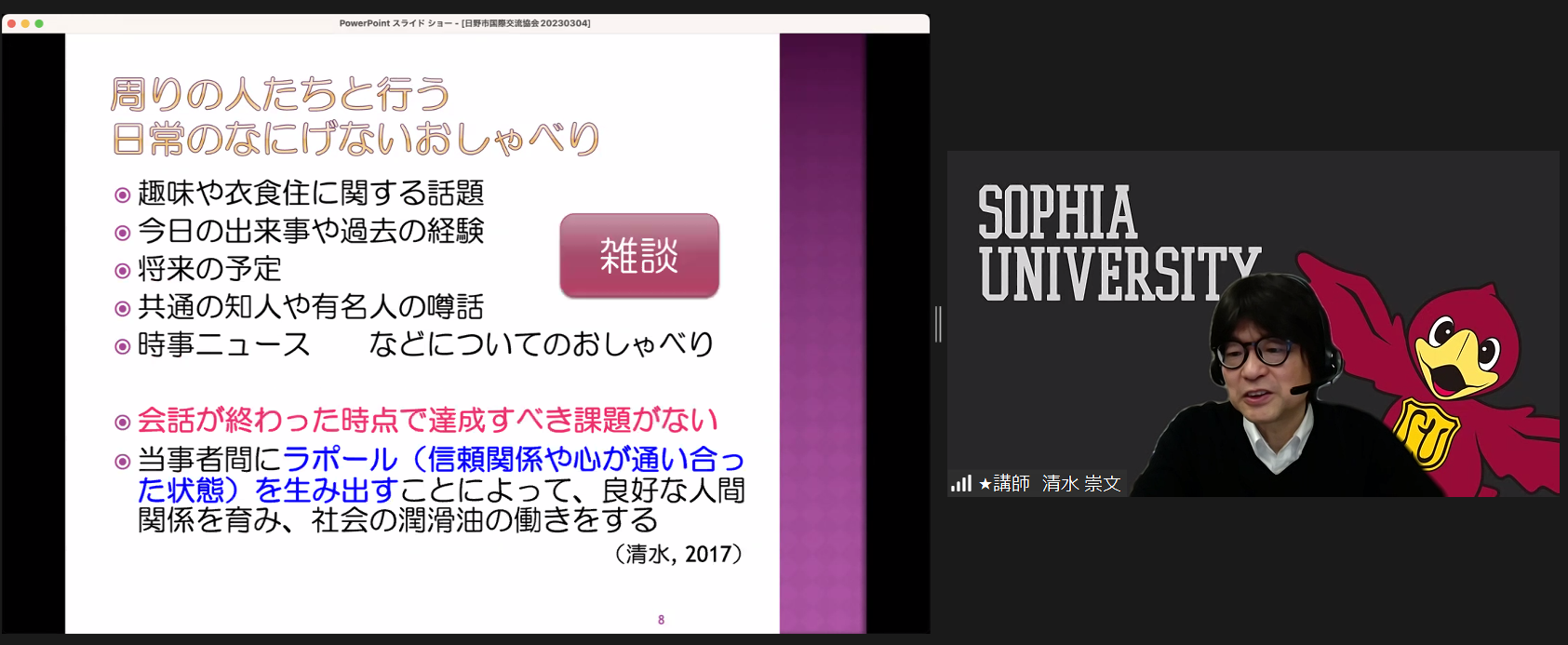Minimize the window with the yellow button
The width and height of the screenshot is (1568, 645).
click(25, 23)
